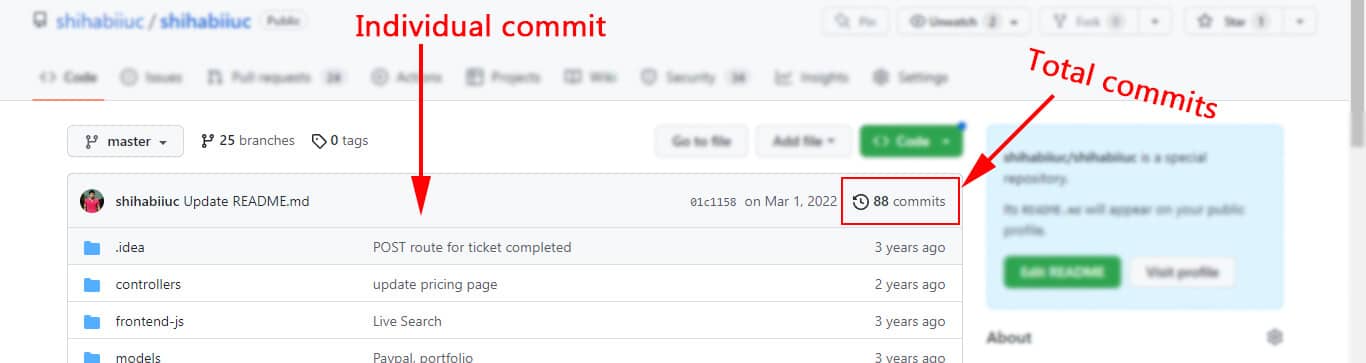The width and height of the screenshot is (1366, 363).
Task: Open the Add file dropdown
Action: pyautogui.click(x=804, y=141)
